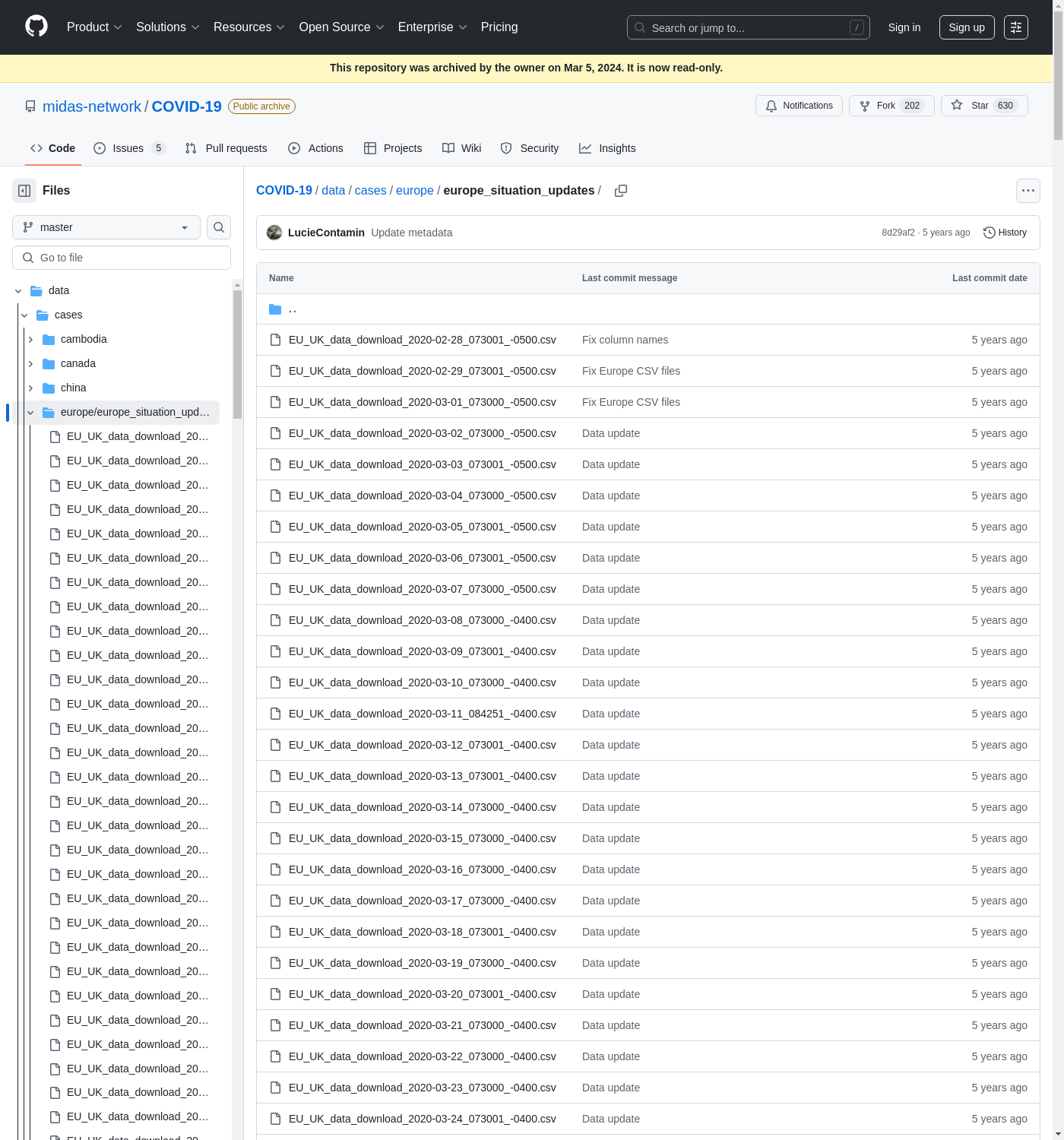This screenshot has width=1064, height=1140.
Task: Open the more options ellipsis button
Action: pyautogui.click(x=1028, y=191)
